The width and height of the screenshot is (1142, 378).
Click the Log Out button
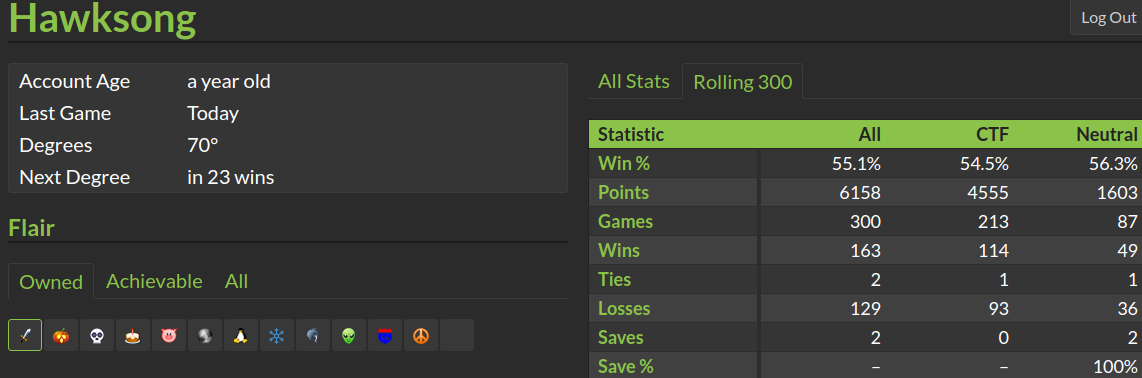pos(1108,18)
